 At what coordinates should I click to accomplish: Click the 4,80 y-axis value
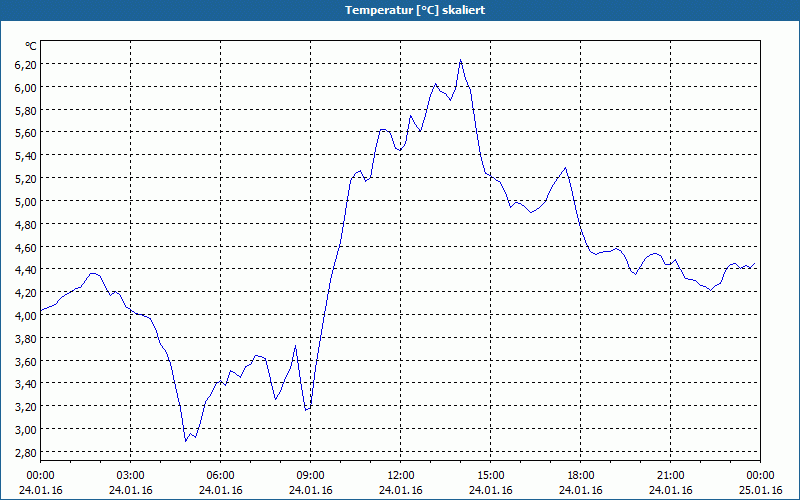tap(27, 224)
